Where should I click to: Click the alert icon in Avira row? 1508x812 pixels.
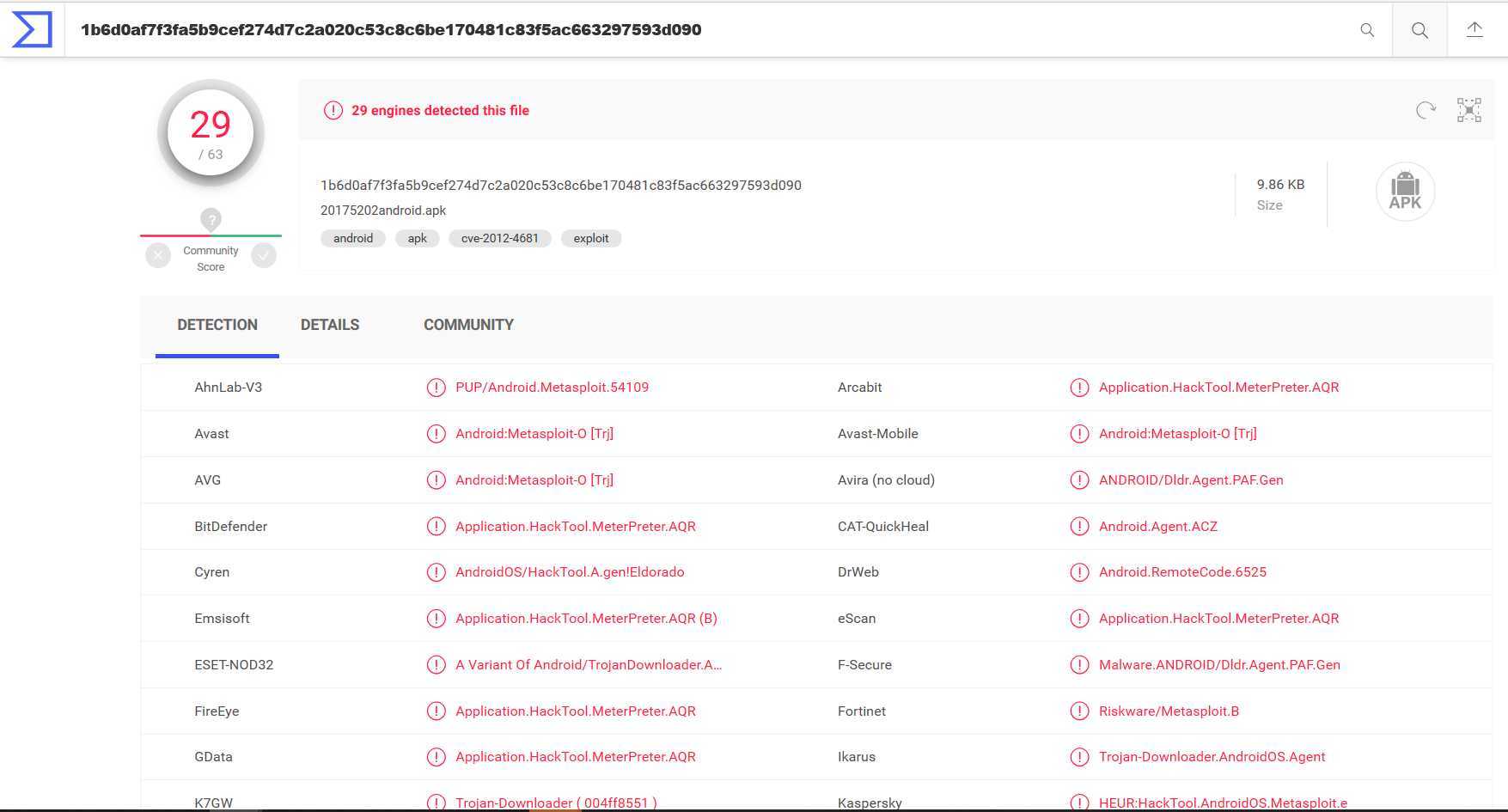pyautogui.click(x=1079, y=480)
